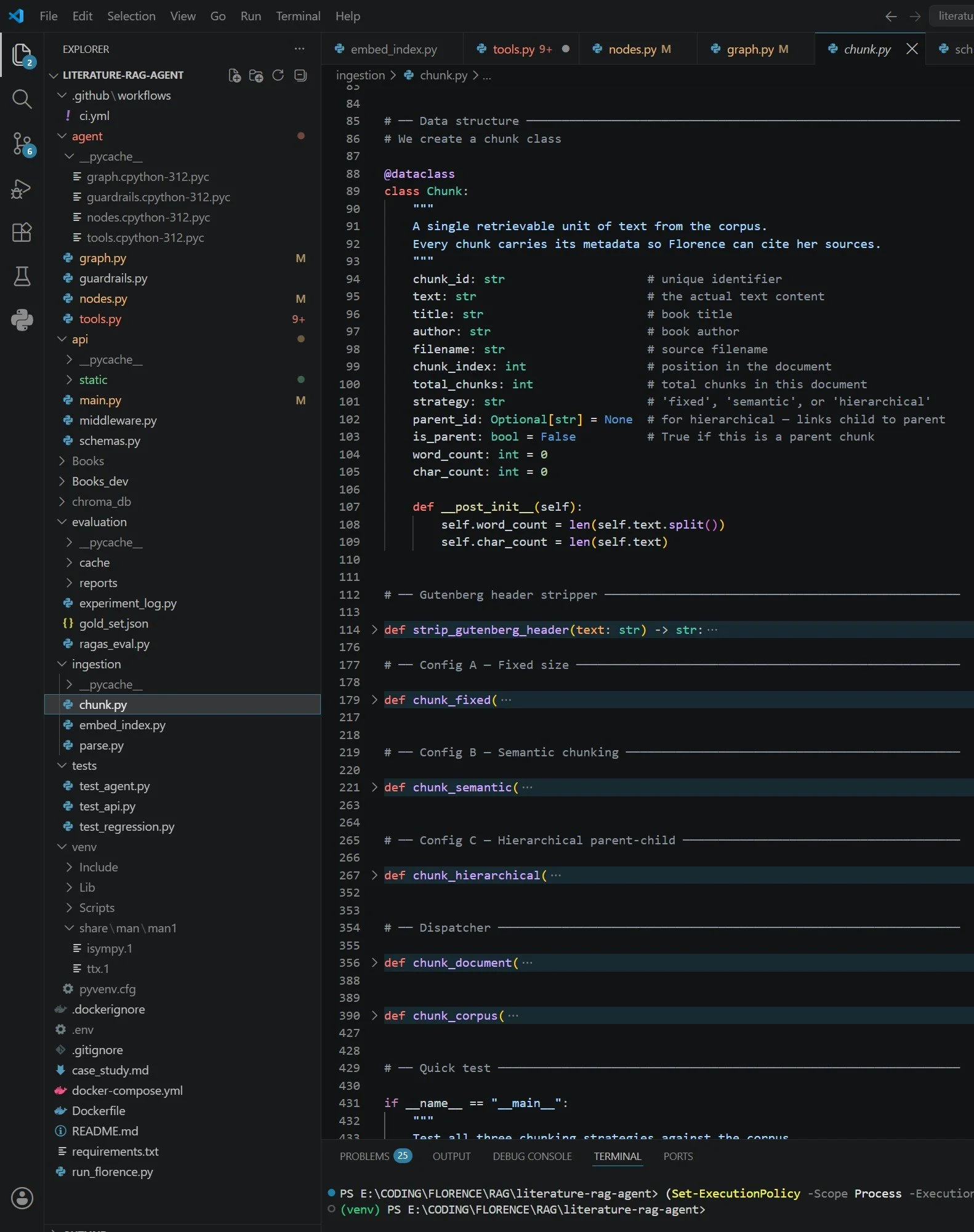The height and width of the screenshot is (1232, 974).
Task: Open parse.py in ingestion folder
Action: click(x=182, y=745)
